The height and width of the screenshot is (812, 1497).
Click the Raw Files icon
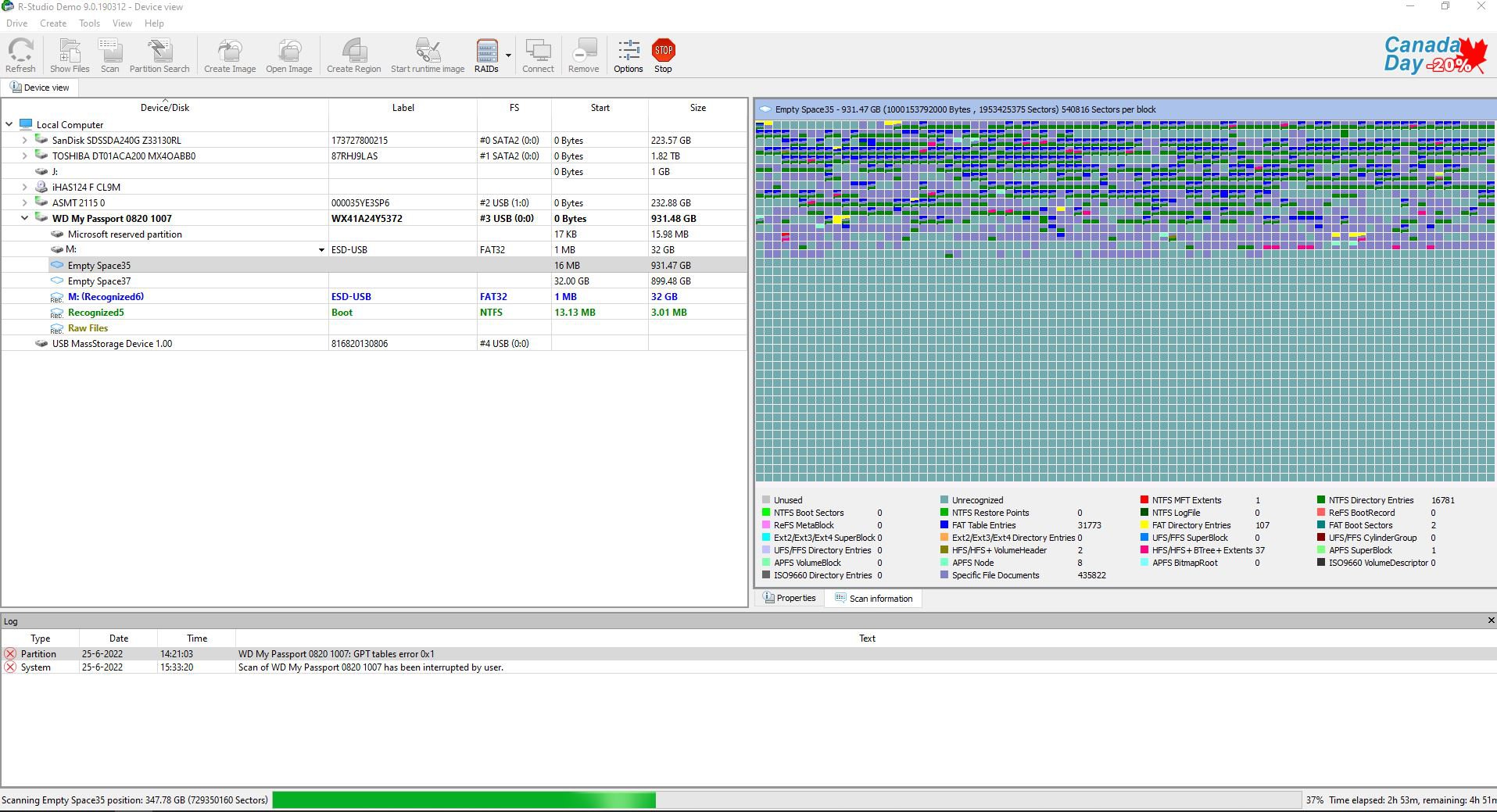tap(57, 328)
